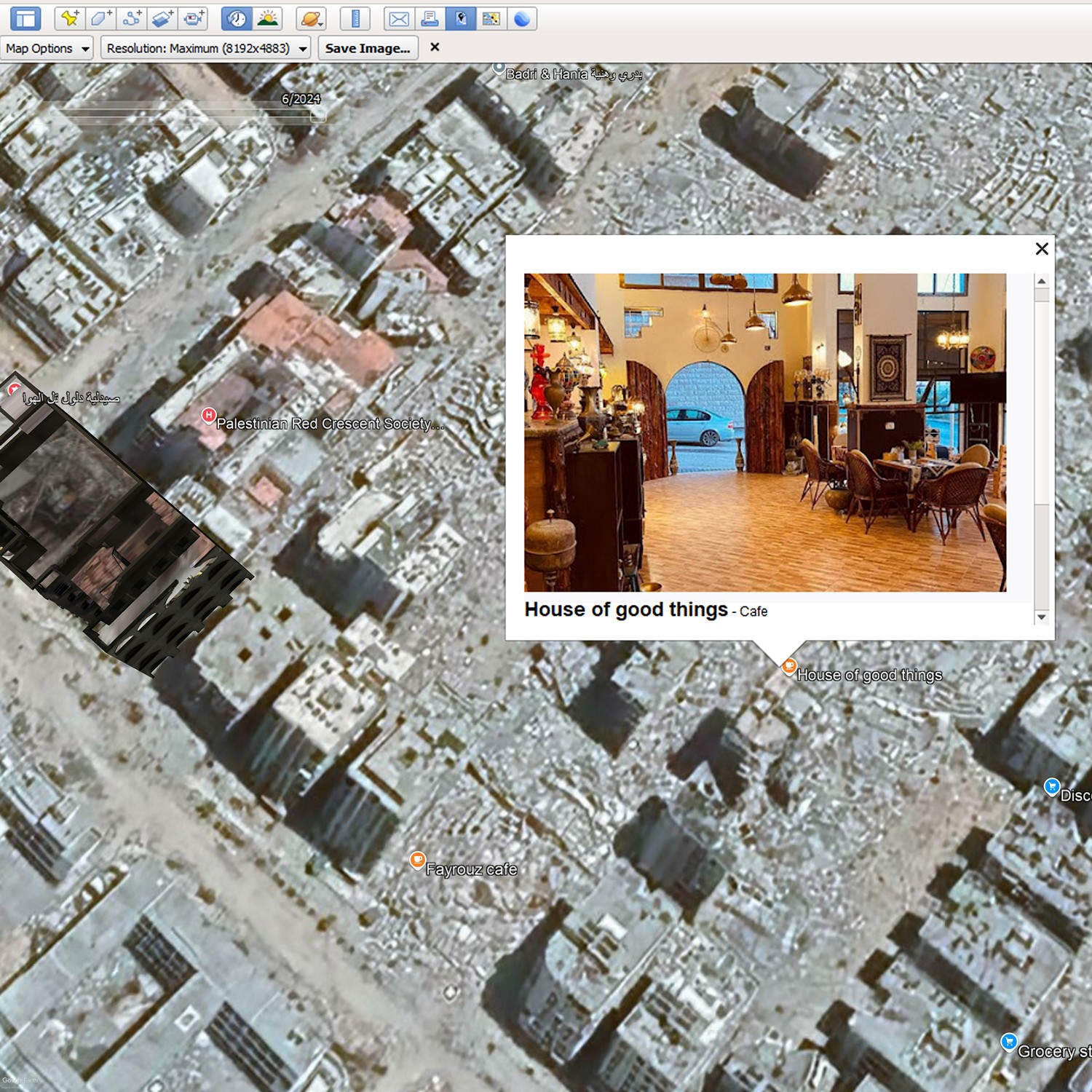Screen dimensions: 1092x1092
Task: Click the Arabic pharmacy label on the map
Action: click(71, 398)
